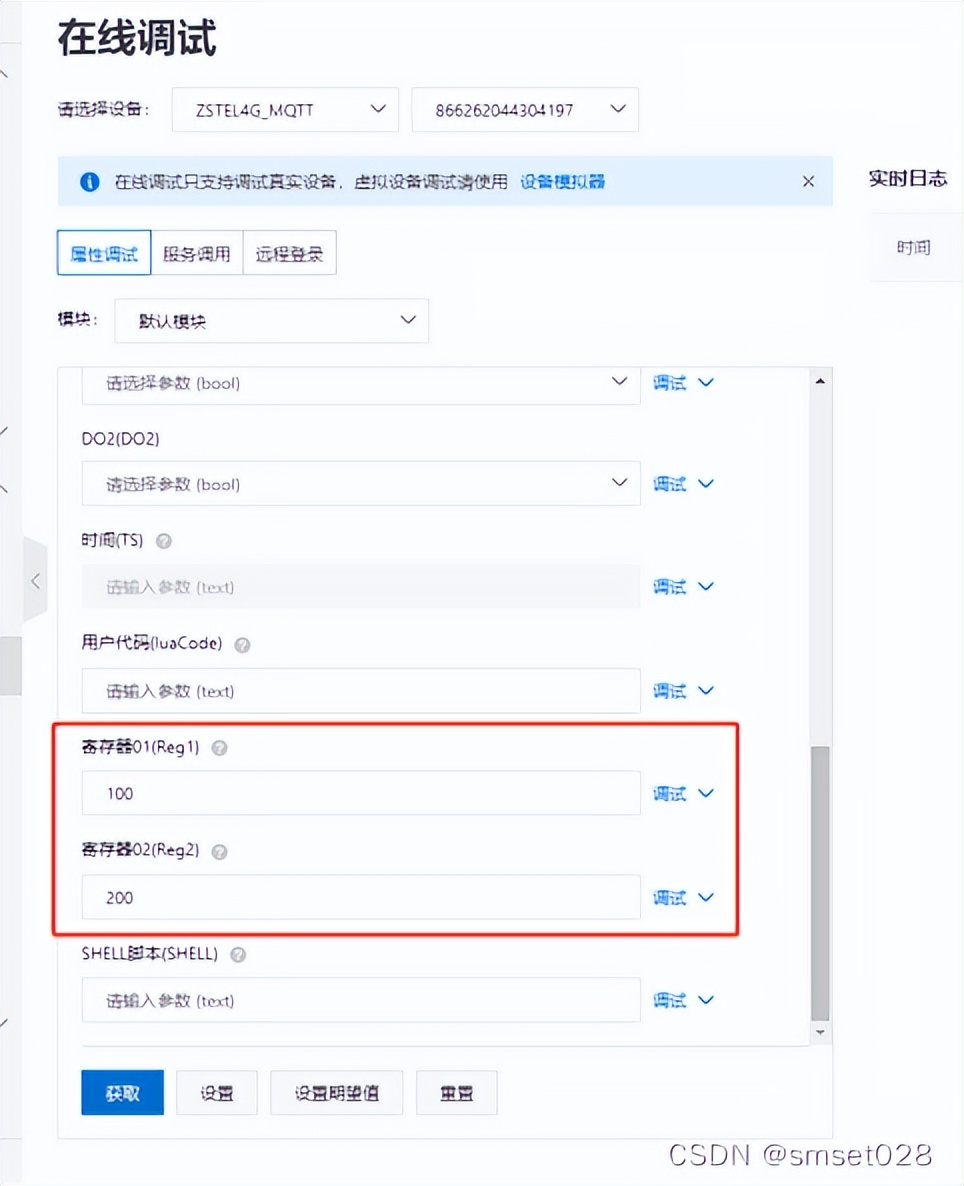The width and height of the screenshot is (964, 1186).
Task: Click 调试 next to luaCode field
Action: click(x=669, y=691)
